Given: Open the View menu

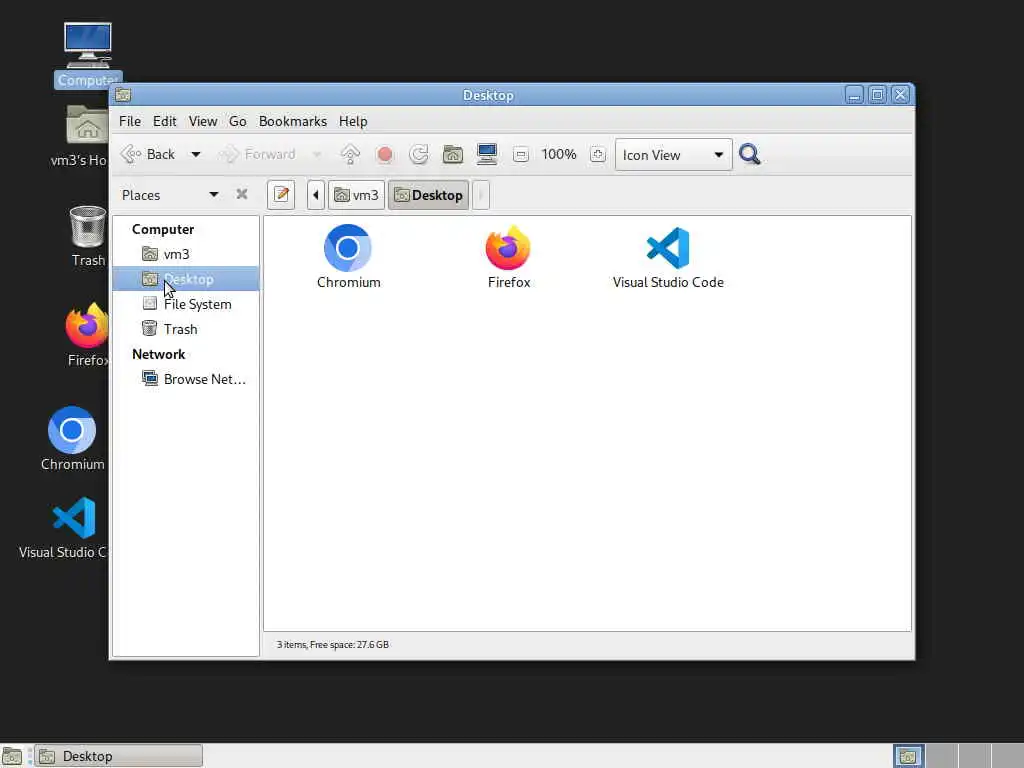Looking at the screenshot, I should (x=203, y=121).
